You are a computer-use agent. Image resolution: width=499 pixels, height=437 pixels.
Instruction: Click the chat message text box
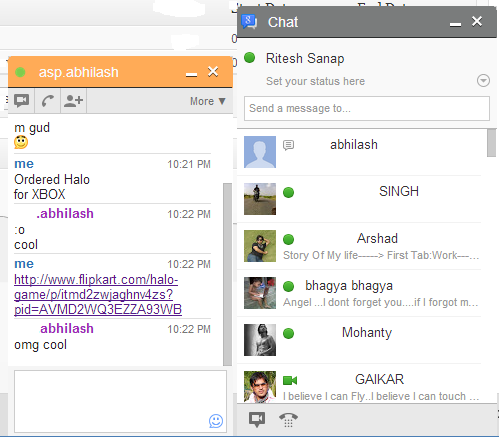[x=120, y=401]
